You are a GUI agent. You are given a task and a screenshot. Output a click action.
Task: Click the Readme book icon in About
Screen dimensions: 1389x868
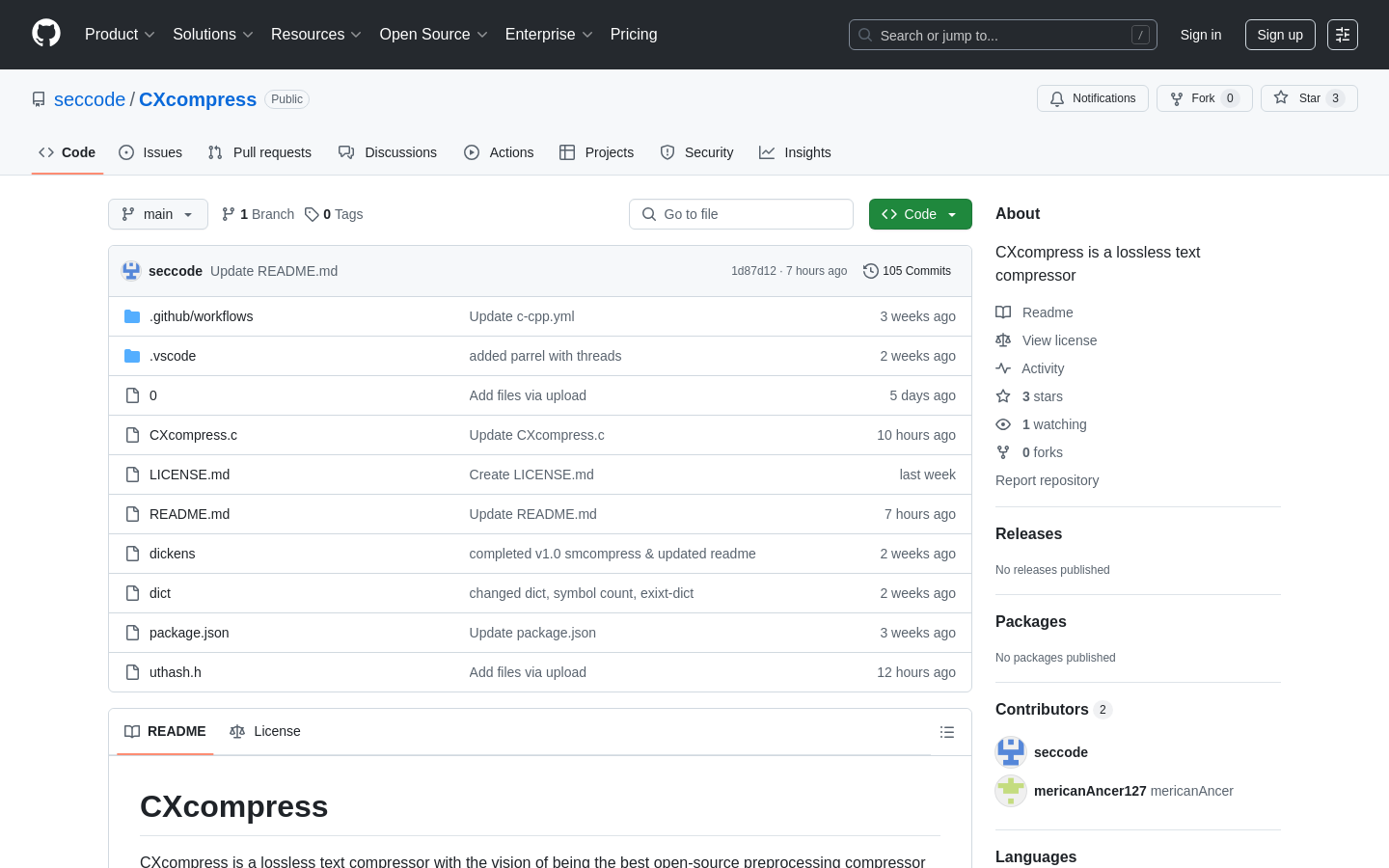1003,312
